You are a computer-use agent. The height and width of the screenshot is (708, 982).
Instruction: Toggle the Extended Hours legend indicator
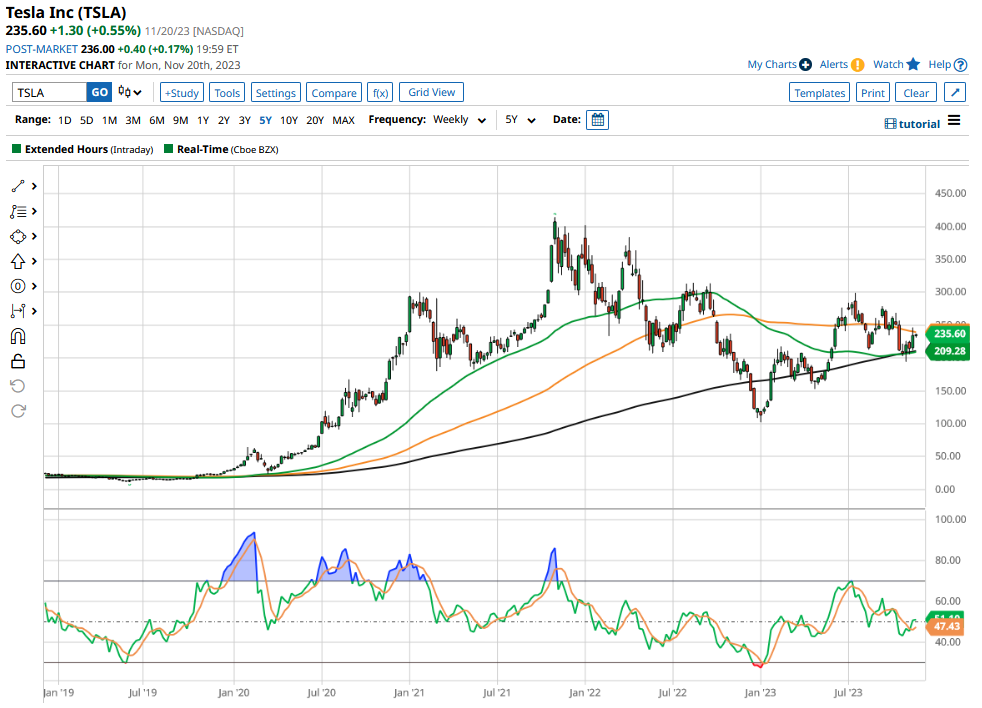click(16, 149)
